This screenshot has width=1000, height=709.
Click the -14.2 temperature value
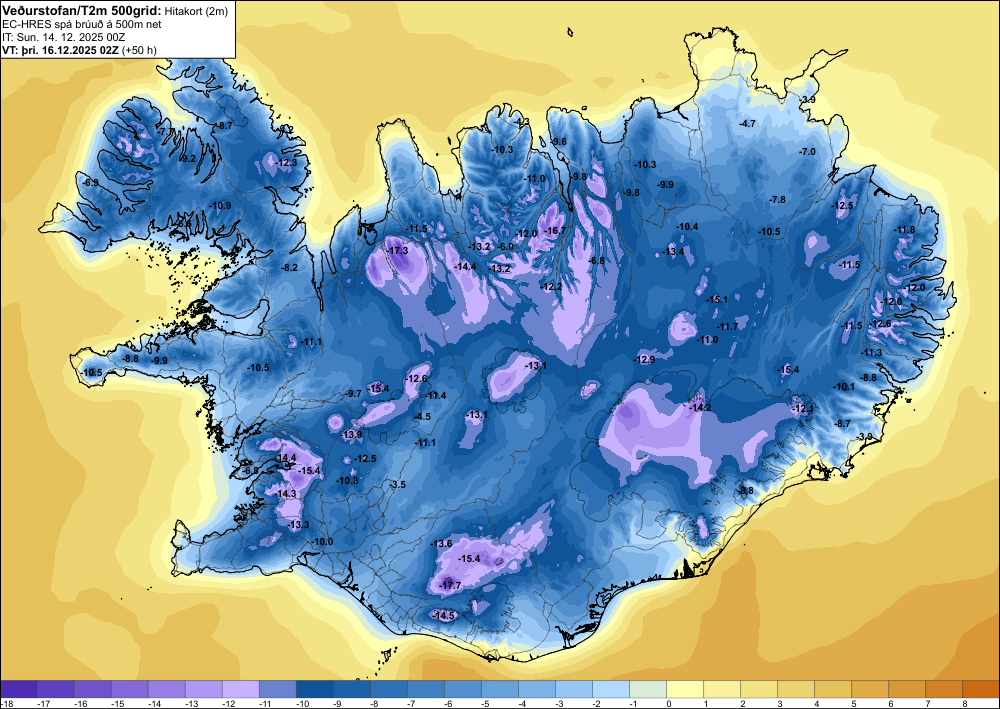click(700, 407)
